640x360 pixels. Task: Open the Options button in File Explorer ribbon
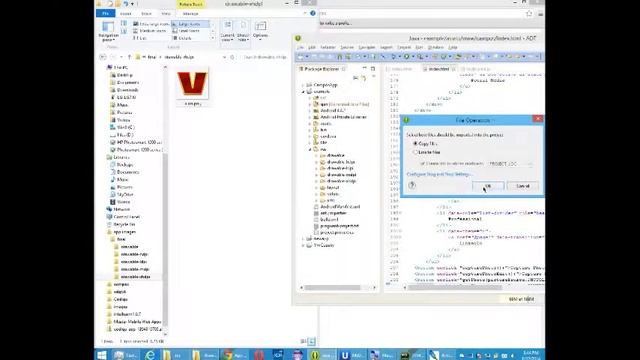coord(260,30)
